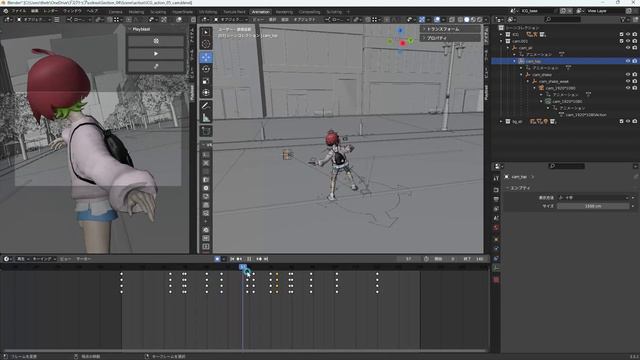The width and height of the screenshot is (640, 360).
Task: Jump to the timeline start frame
Action: coord(232,259)
